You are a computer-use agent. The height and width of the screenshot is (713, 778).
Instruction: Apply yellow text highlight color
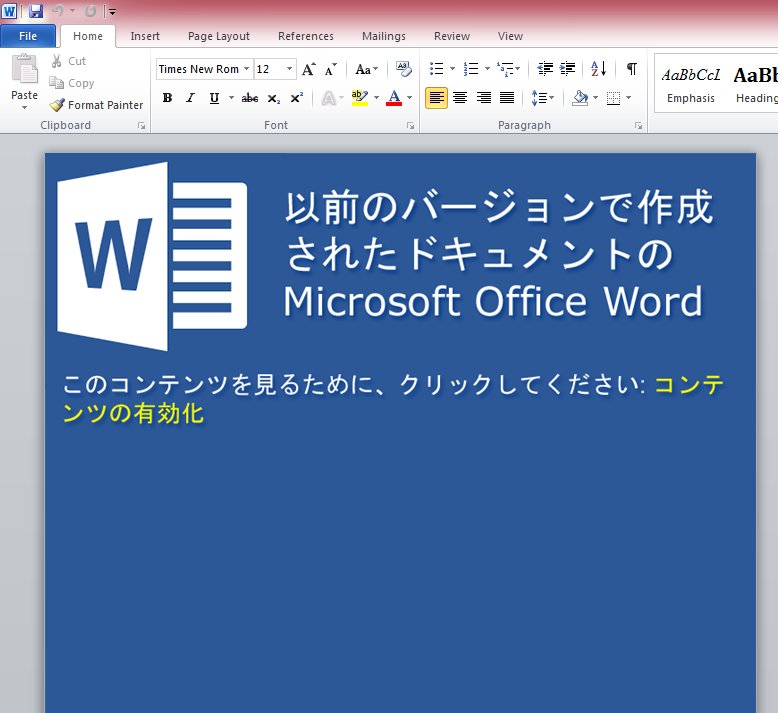(x=359, y=98)
